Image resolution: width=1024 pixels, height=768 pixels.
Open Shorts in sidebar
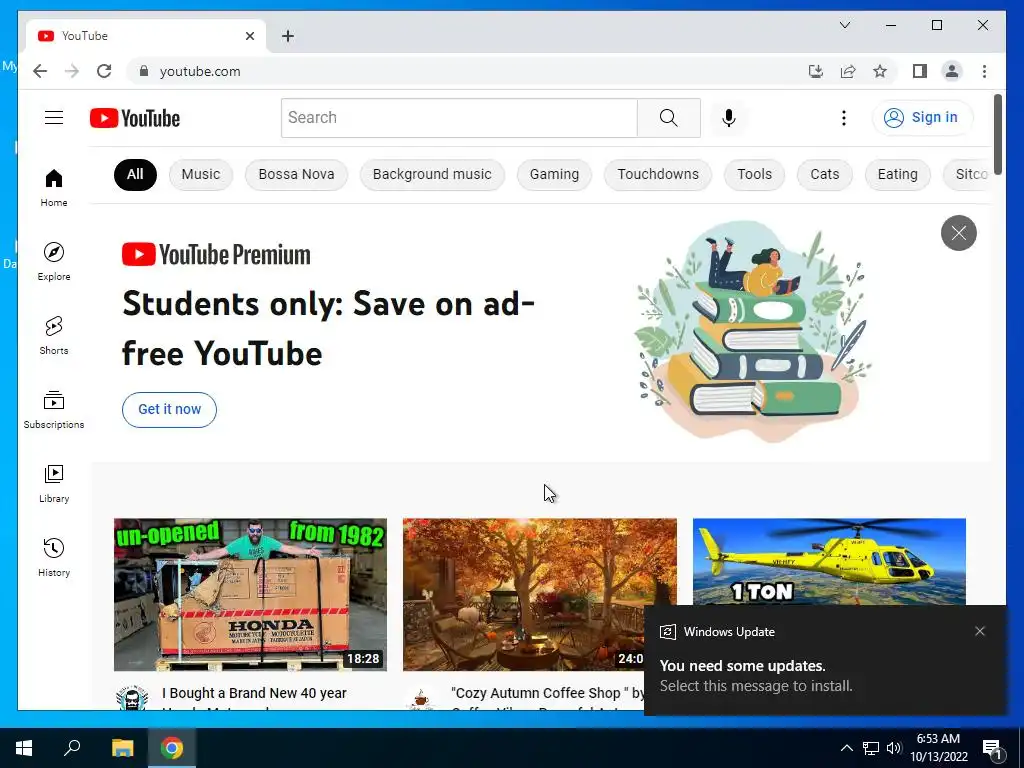(54, 336)
